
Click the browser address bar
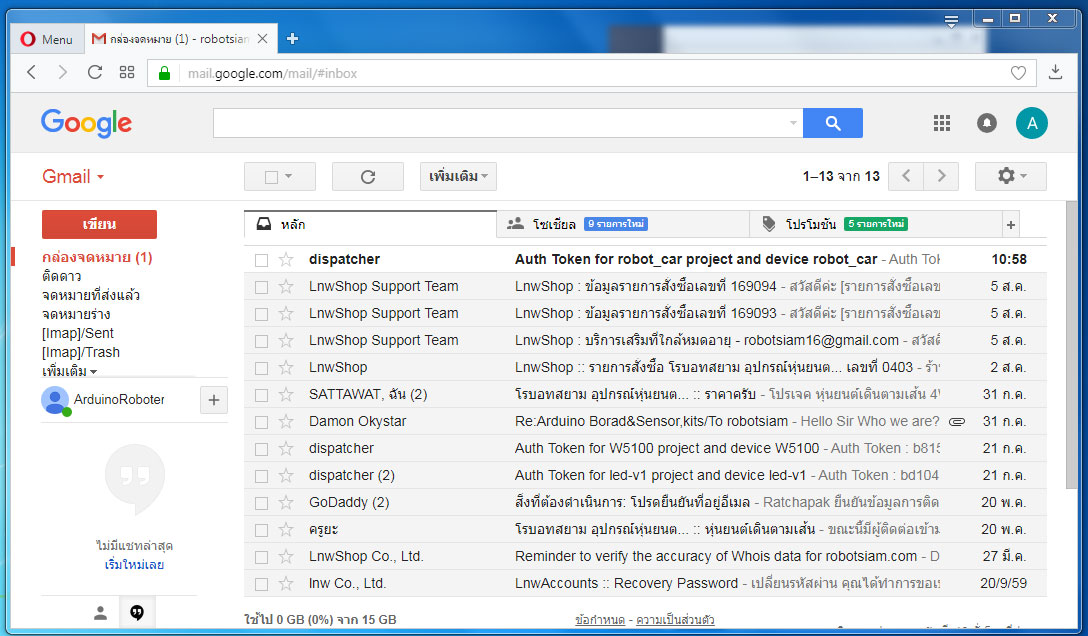coord(590,73)
